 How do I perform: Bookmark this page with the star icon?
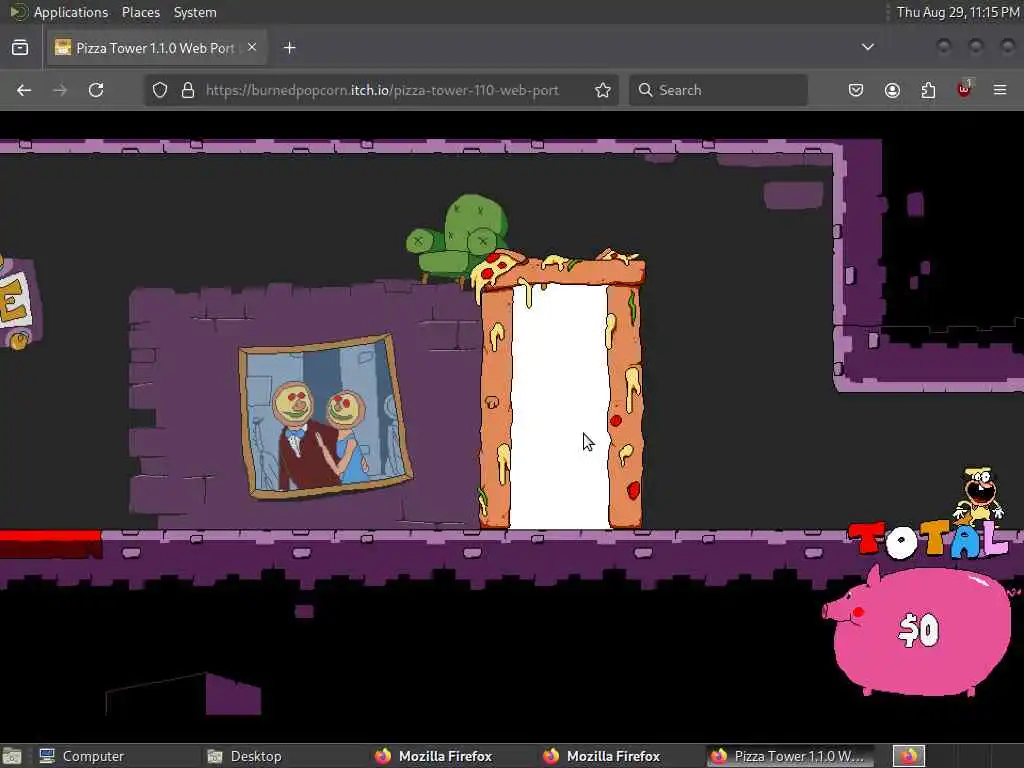pyautogui.click(x=603, y=90)
